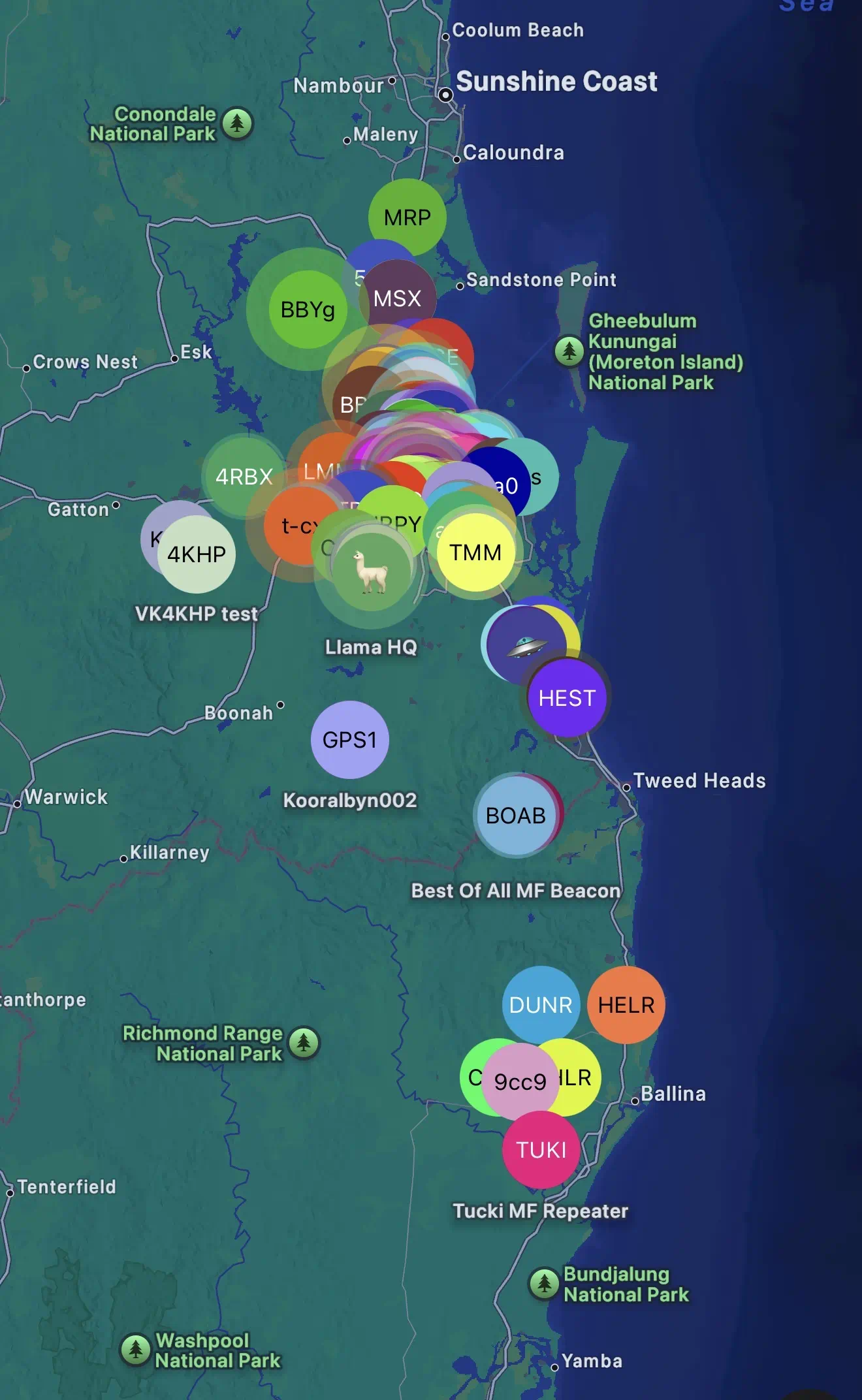Select the UFO emoji node marker
The height and width of the screenshot is (1400, 862).
[524, 645]
